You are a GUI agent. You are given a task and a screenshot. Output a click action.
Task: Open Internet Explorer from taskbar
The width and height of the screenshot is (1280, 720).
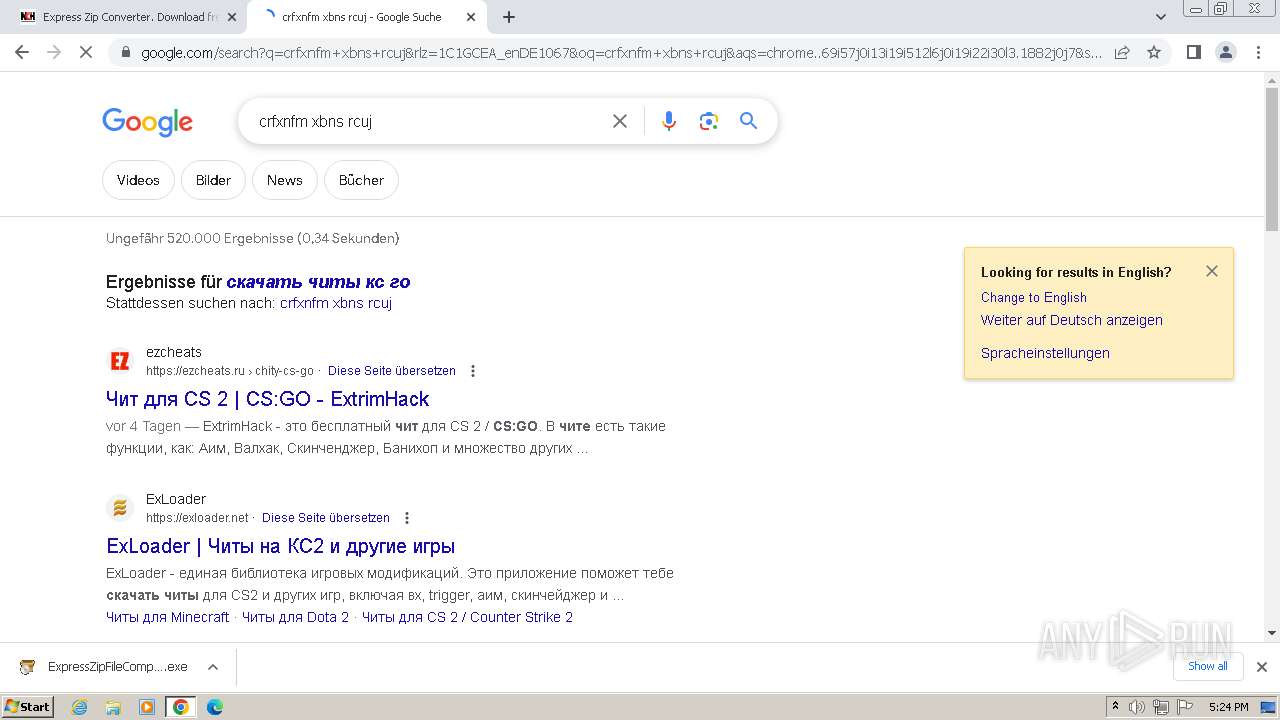click(x=80, y=707)
